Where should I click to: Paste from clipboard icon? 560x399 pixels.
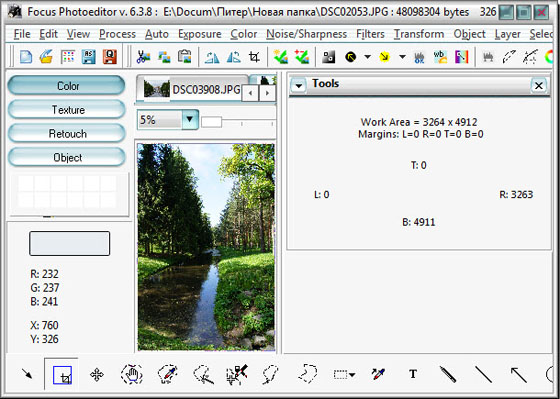184,57
